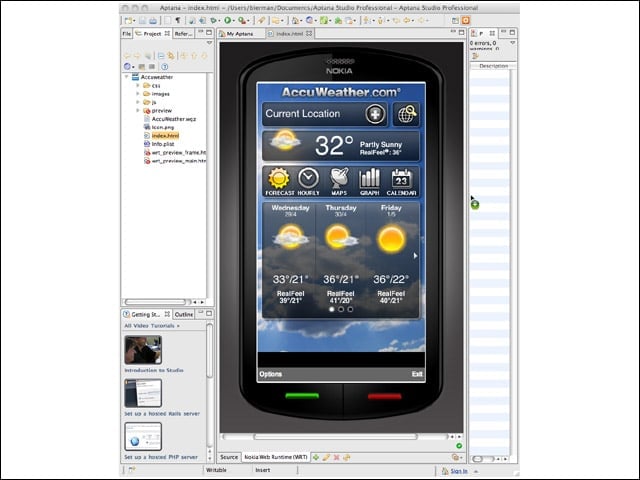Viewport: 640px width, 480px height.
Task: Click the External Tools red toolbox icon
Action: [242, 20]
